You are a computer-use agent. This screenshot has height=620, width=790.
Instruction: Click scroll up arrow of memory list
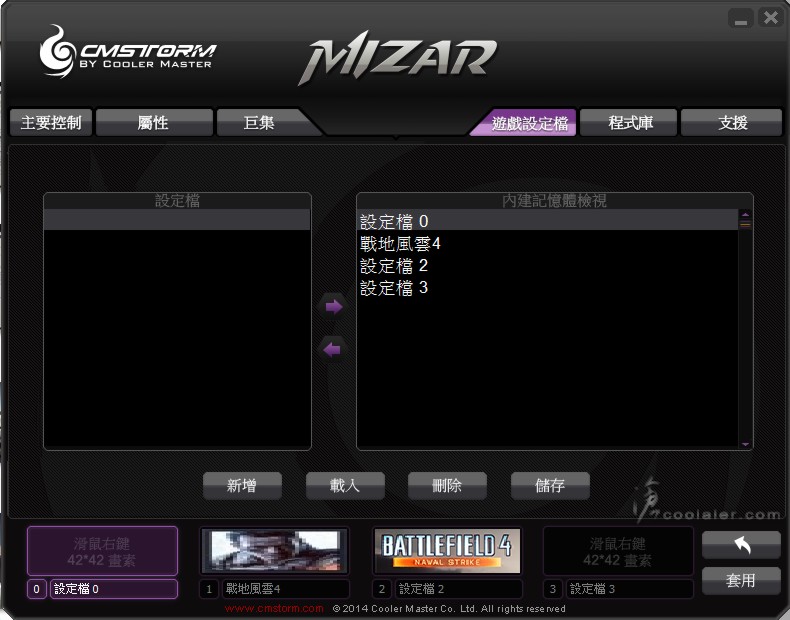(745, 215)
